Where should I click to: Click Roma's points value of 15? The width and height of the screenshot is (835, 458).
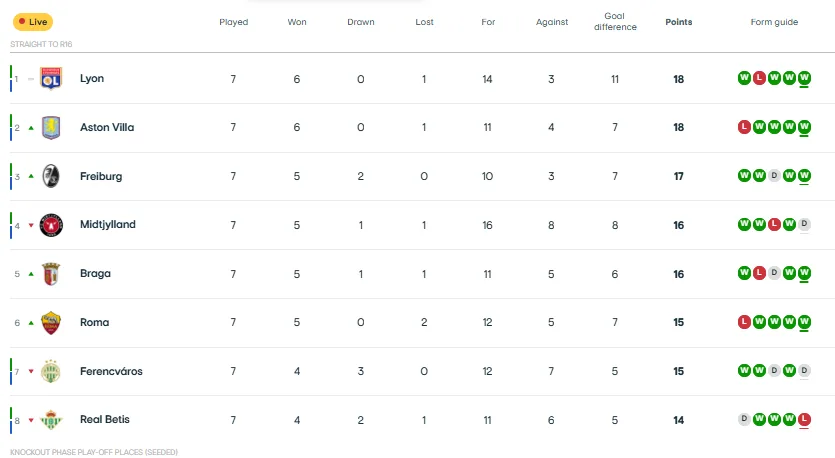pyautogui.click(x=678, y=323)
